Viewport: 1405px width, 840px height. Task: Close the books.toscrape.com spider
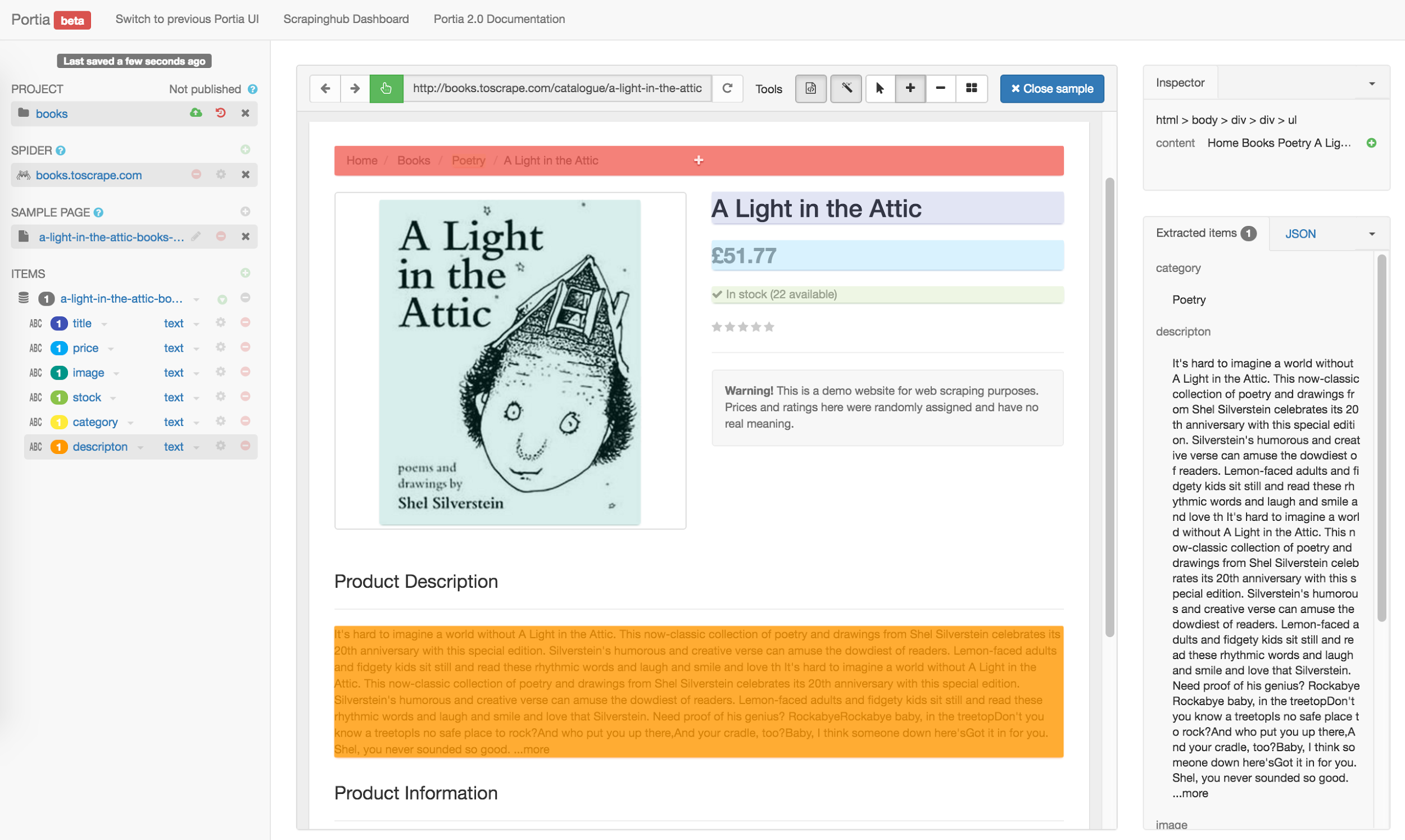(x=245, y=174)
